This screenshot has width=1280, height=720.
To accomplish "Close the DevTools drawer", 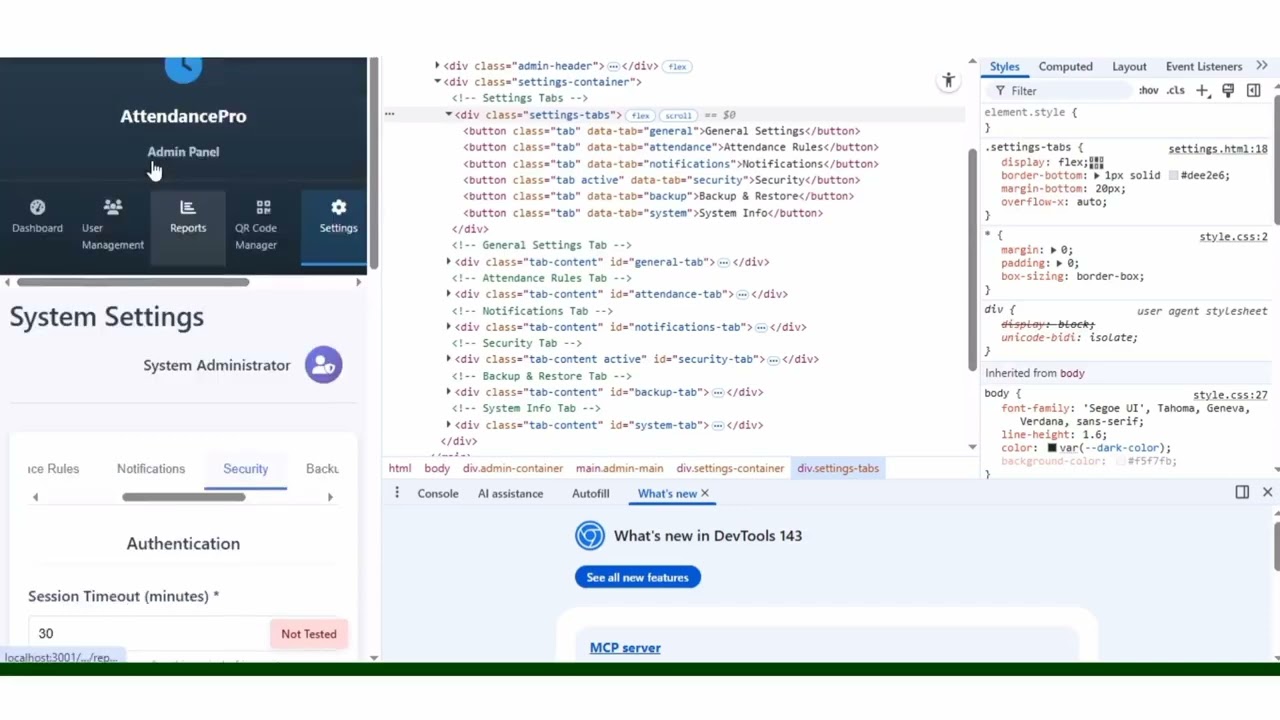I will click(1267, 492).
